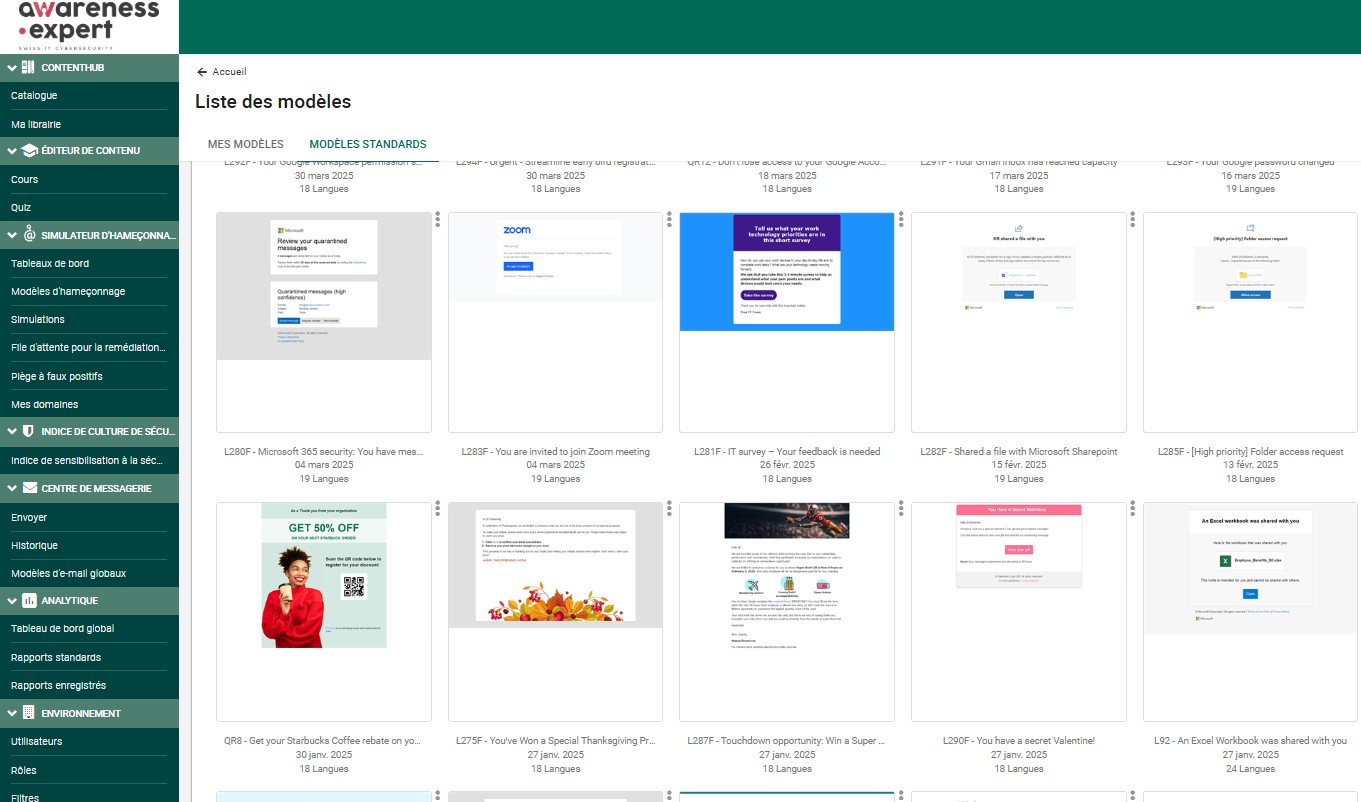Open File d'attente pour la remédiation
The image size is (1361, 802).
pyautogui.click(x=88, y=348)
